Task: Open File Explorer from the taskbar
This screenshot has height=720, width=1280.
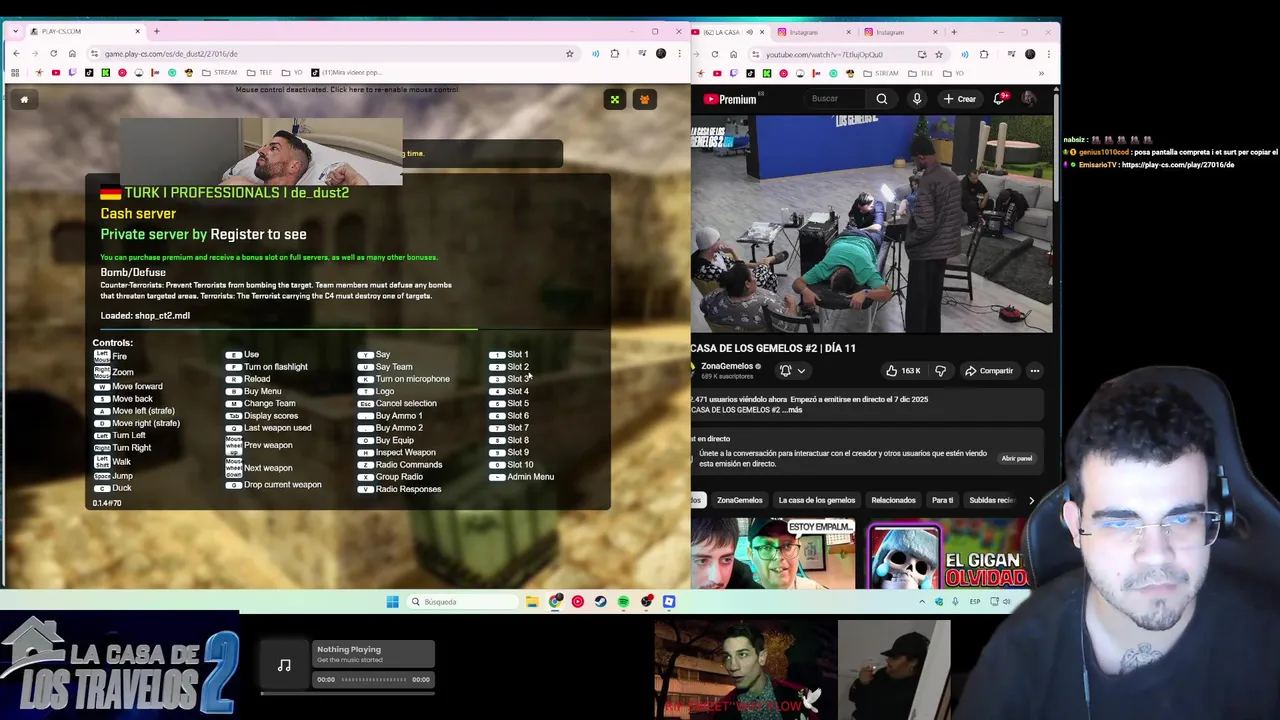Action: pyautogui.click(x=532, y=602)
